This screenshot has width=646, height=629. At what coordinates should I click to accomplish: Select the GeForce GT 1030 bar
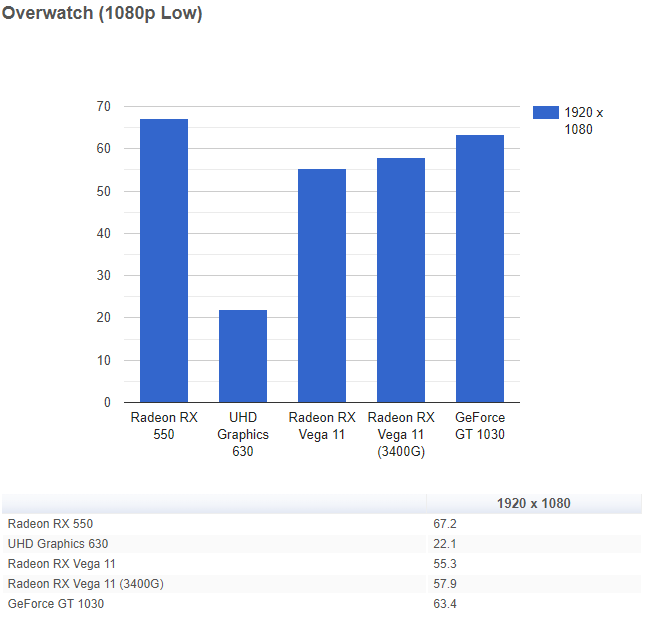[x=480, y=269]
